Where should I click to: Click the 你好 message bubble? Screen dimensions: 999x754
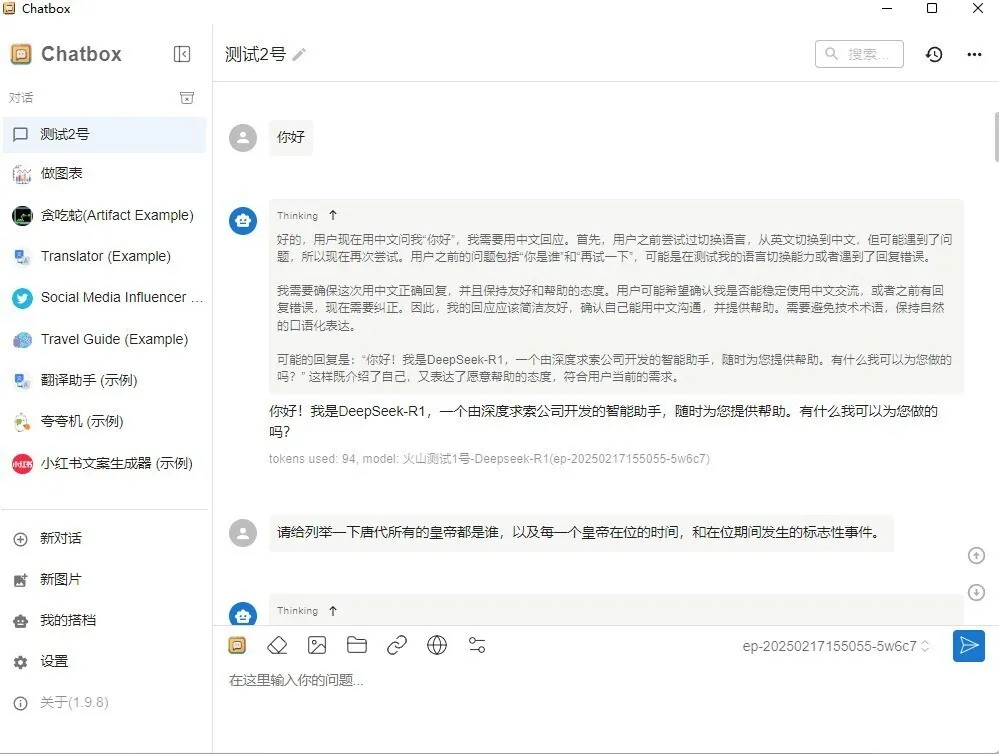[x=291, y=138]
